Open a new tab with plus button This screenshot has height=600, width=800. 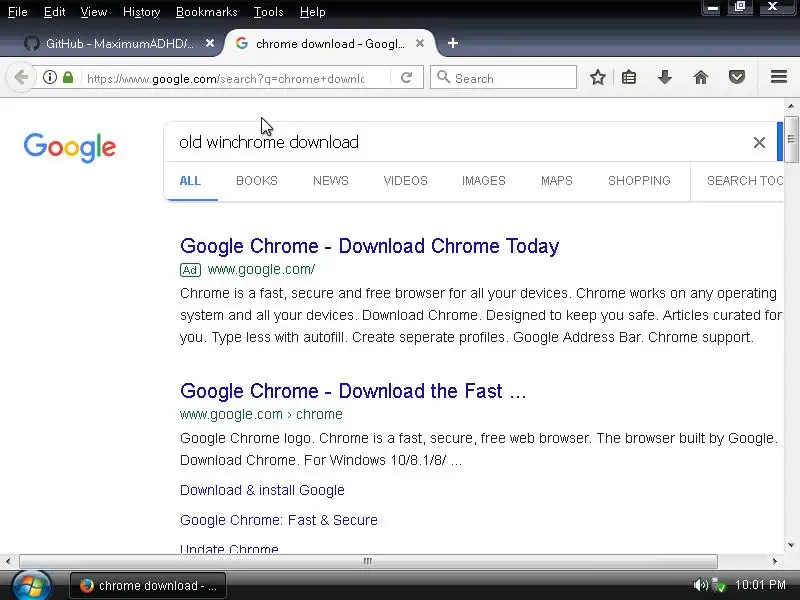pos(453,43)
